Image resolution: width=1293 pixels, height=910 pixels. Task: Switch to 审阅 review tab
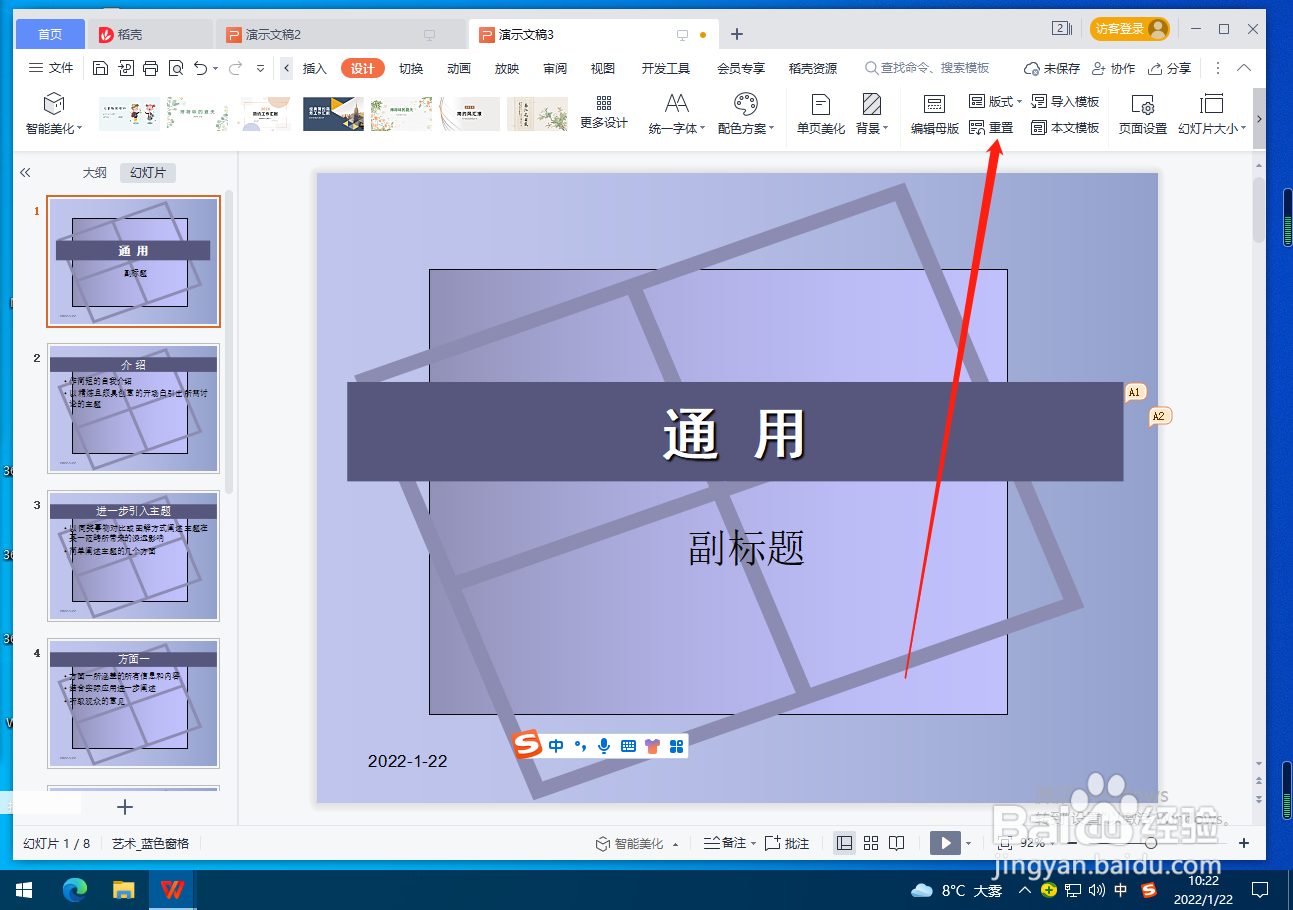pyautogui.click(x=555, y=68)
